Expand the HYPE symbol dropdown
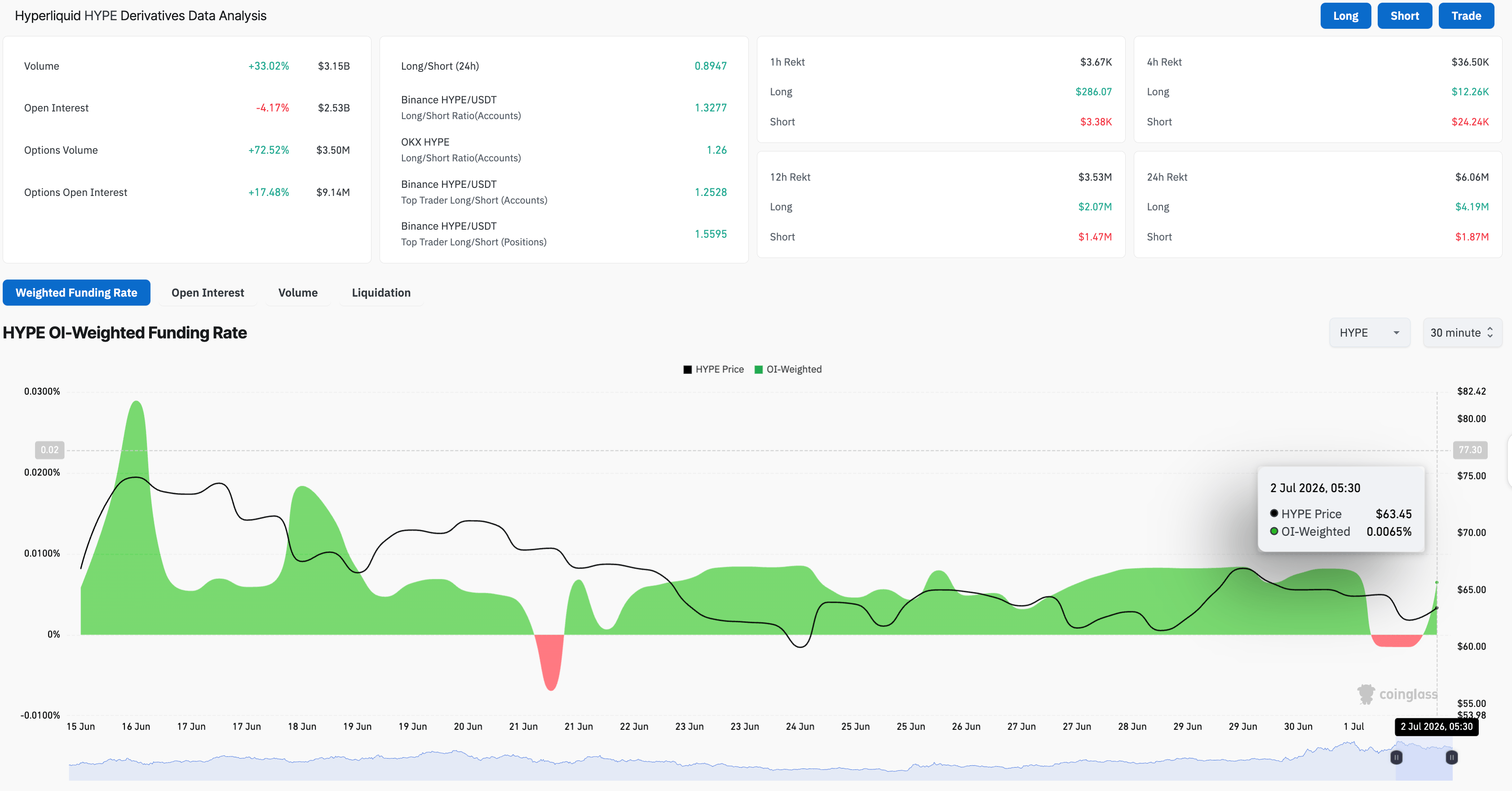This screenshot has width=1512, height=791. tap(1369, 333)
